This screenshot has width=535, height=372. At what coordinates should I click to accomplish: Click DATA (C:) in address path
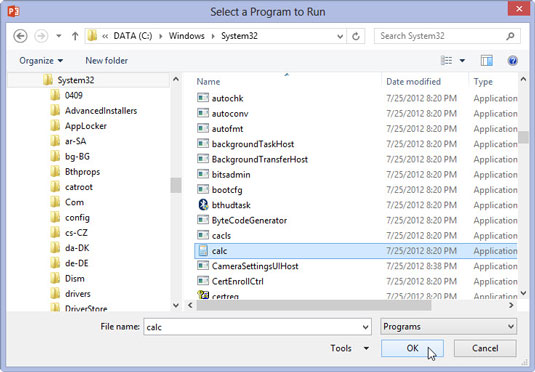[x=133, y=36]
